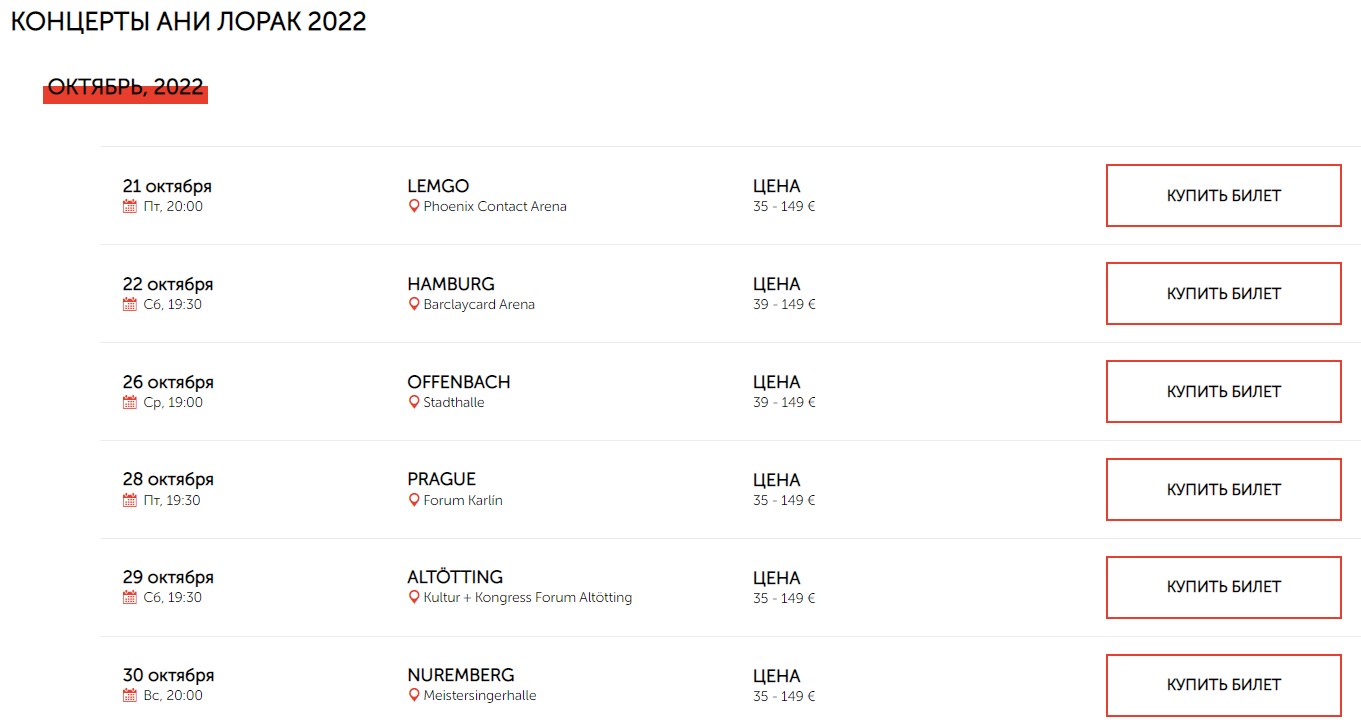Click the location pin beside Forum Karlín
This screenshot has height=726, width=1361.
[414, 500]
